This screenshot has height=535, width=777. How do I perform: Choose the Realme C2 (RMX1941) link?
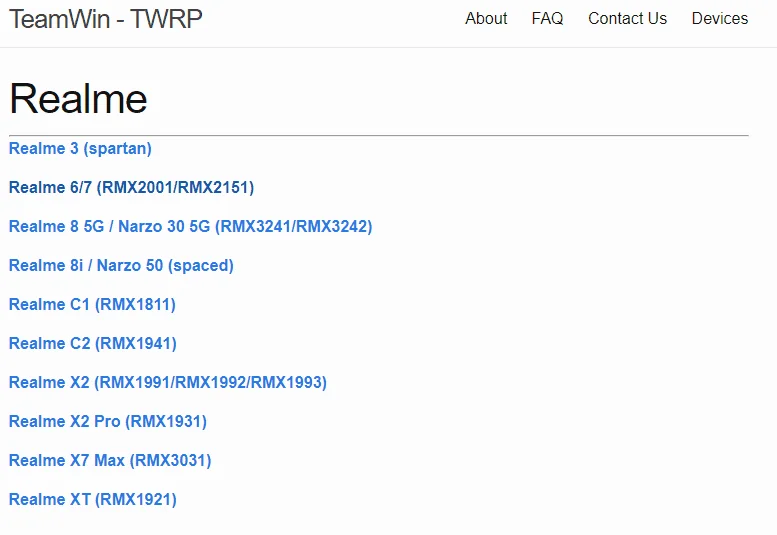[93, 343]
